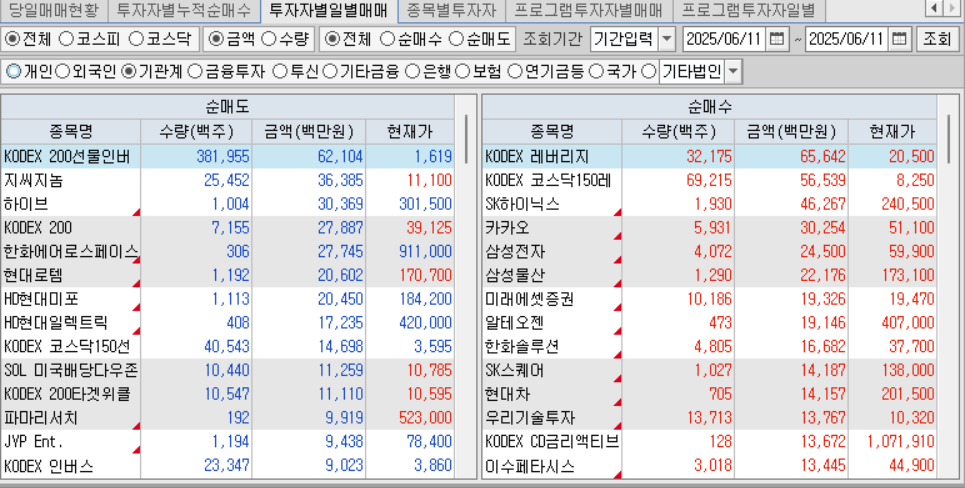Select 한화에어로스페이스 row
Screen dimensions: 965x488
coord(228,251)
